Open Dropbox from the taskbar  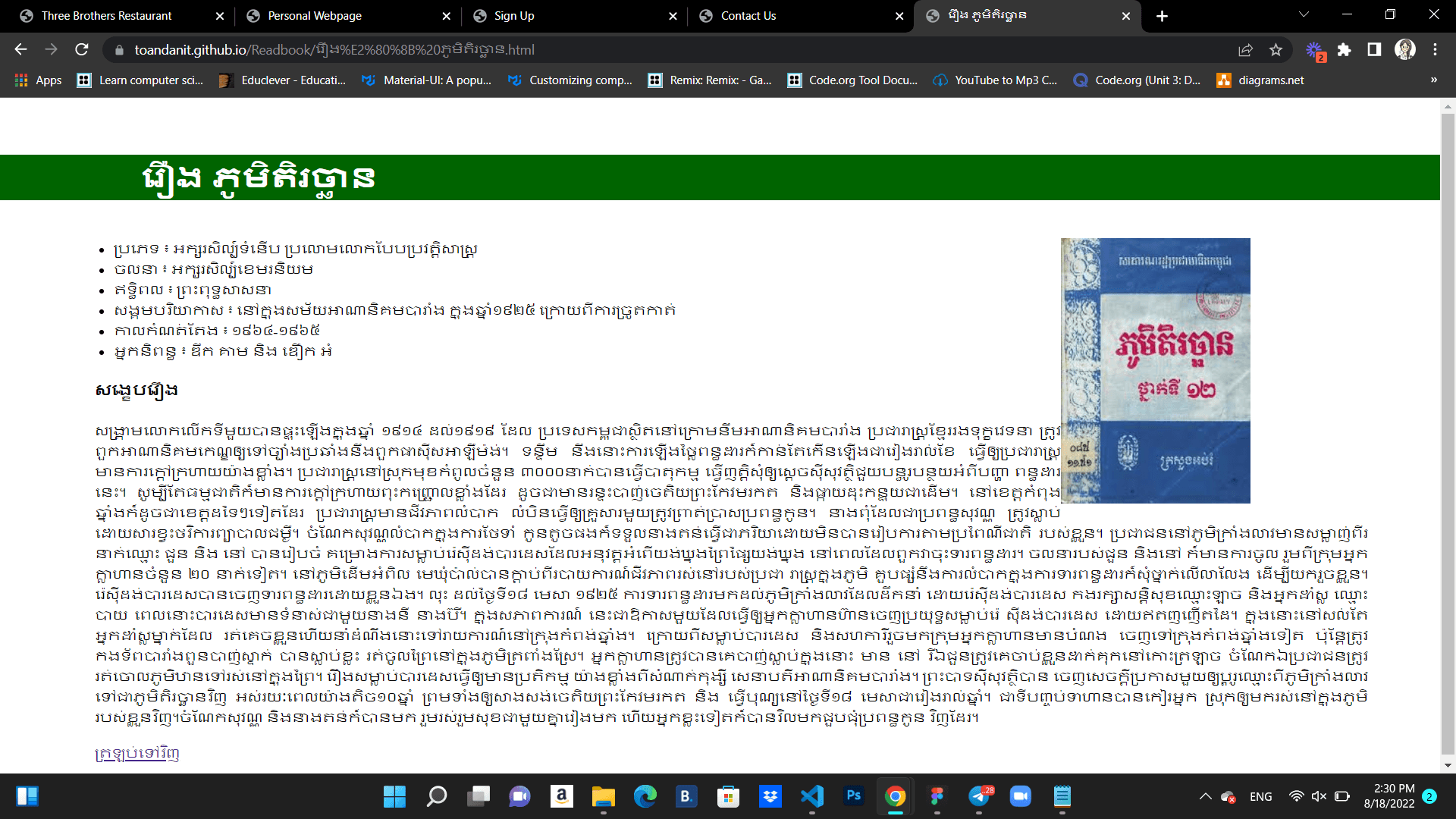(x=770, y=796)
